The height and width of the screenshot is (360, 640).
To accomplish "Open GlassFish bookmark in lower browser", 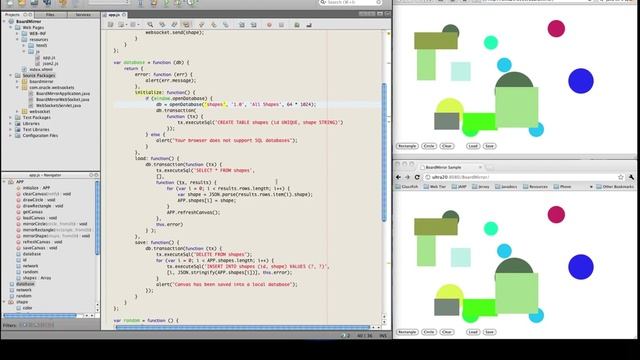I will (x=407, y=187).
